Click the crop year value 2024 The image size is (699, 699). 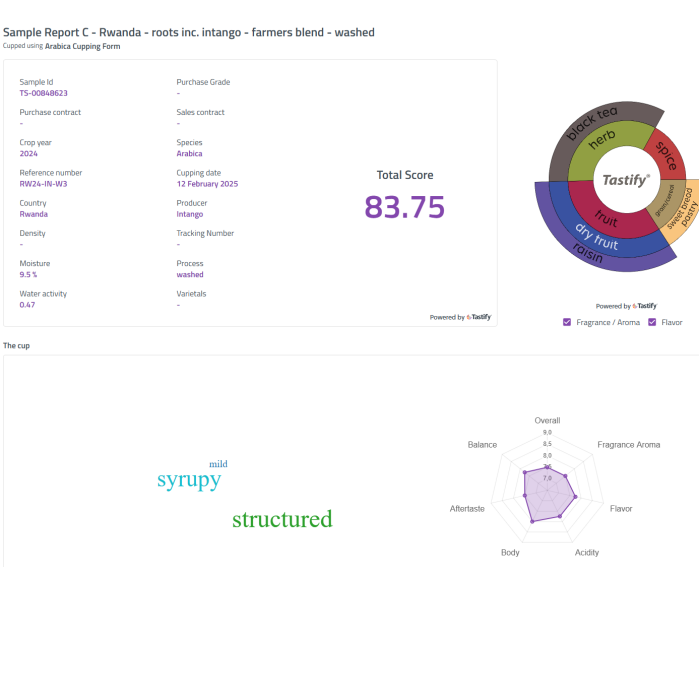[x=29, y=153]
